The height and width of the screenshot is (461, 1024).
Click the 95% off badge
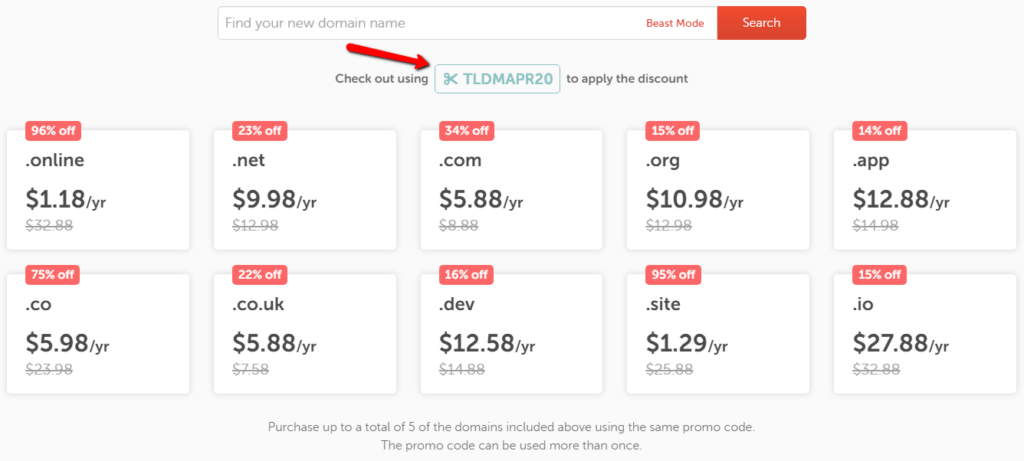point(673,274)
